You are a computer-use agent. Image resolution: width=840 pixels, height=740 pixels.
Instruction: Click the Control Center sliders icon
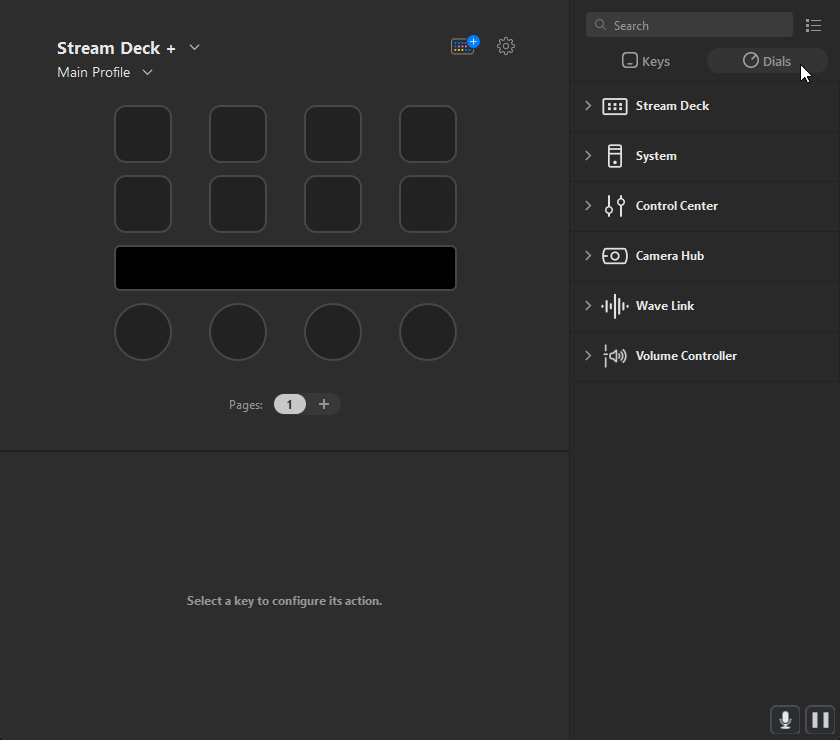(x=614, y=206)
